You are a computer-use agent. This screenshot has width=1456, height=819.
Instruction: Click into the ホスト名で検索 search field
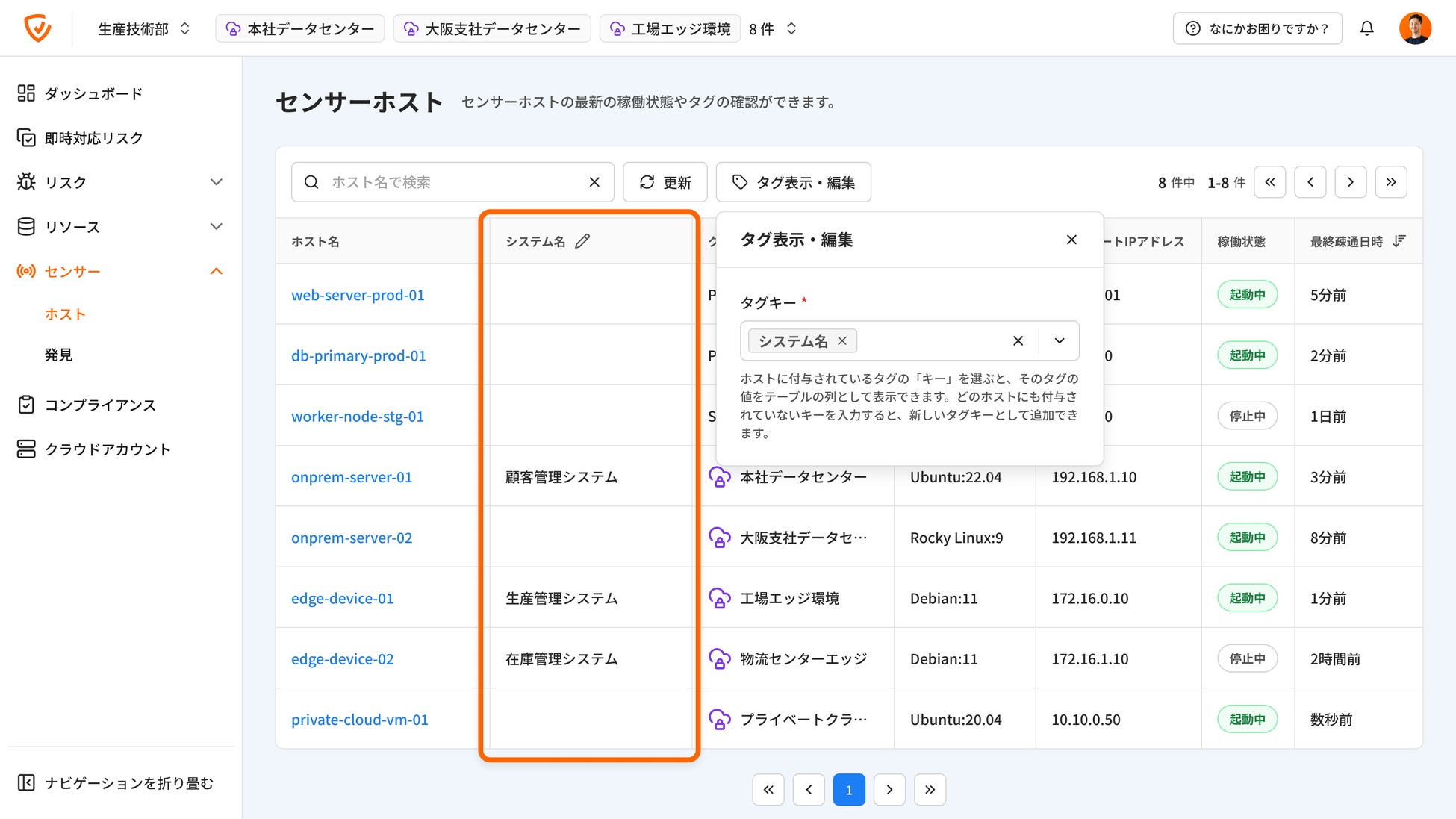click(448, 182)
